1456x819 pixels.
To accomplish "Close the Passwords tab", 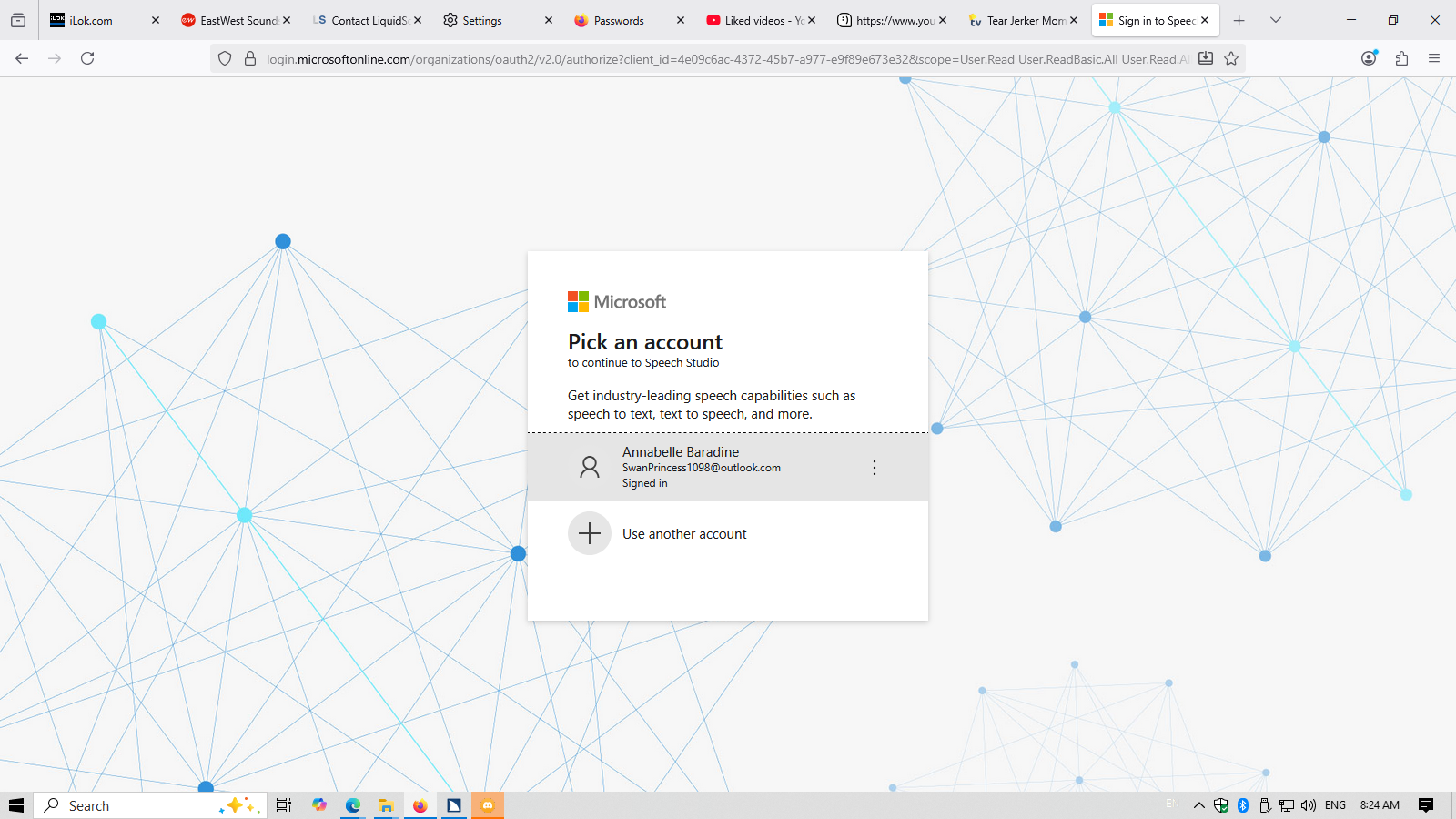I will pos(680,20).
